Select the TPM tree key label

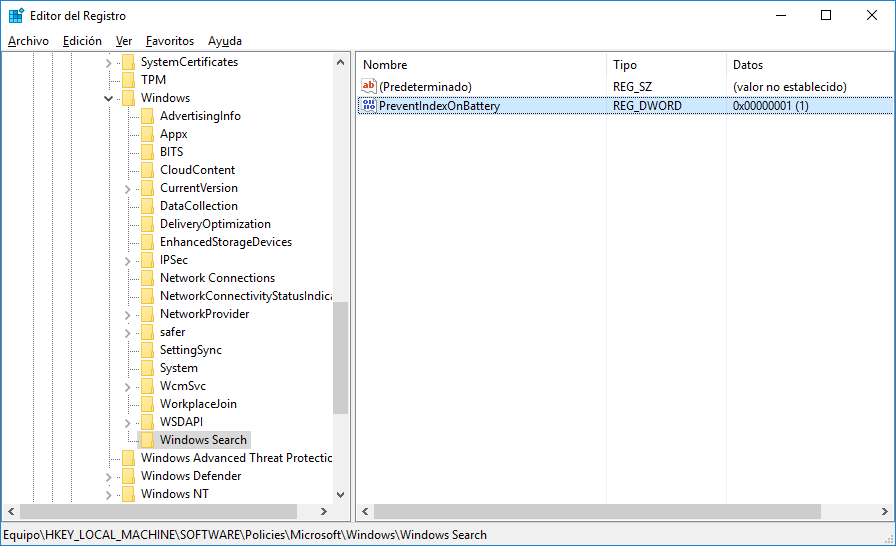pyautogui.click(x=153, y=80)
